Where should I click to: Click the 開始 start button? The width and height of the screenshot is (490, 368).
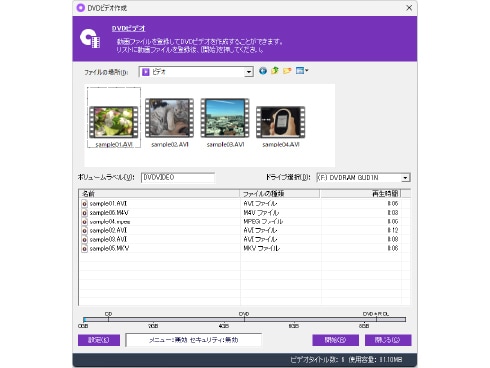point(335,340)
